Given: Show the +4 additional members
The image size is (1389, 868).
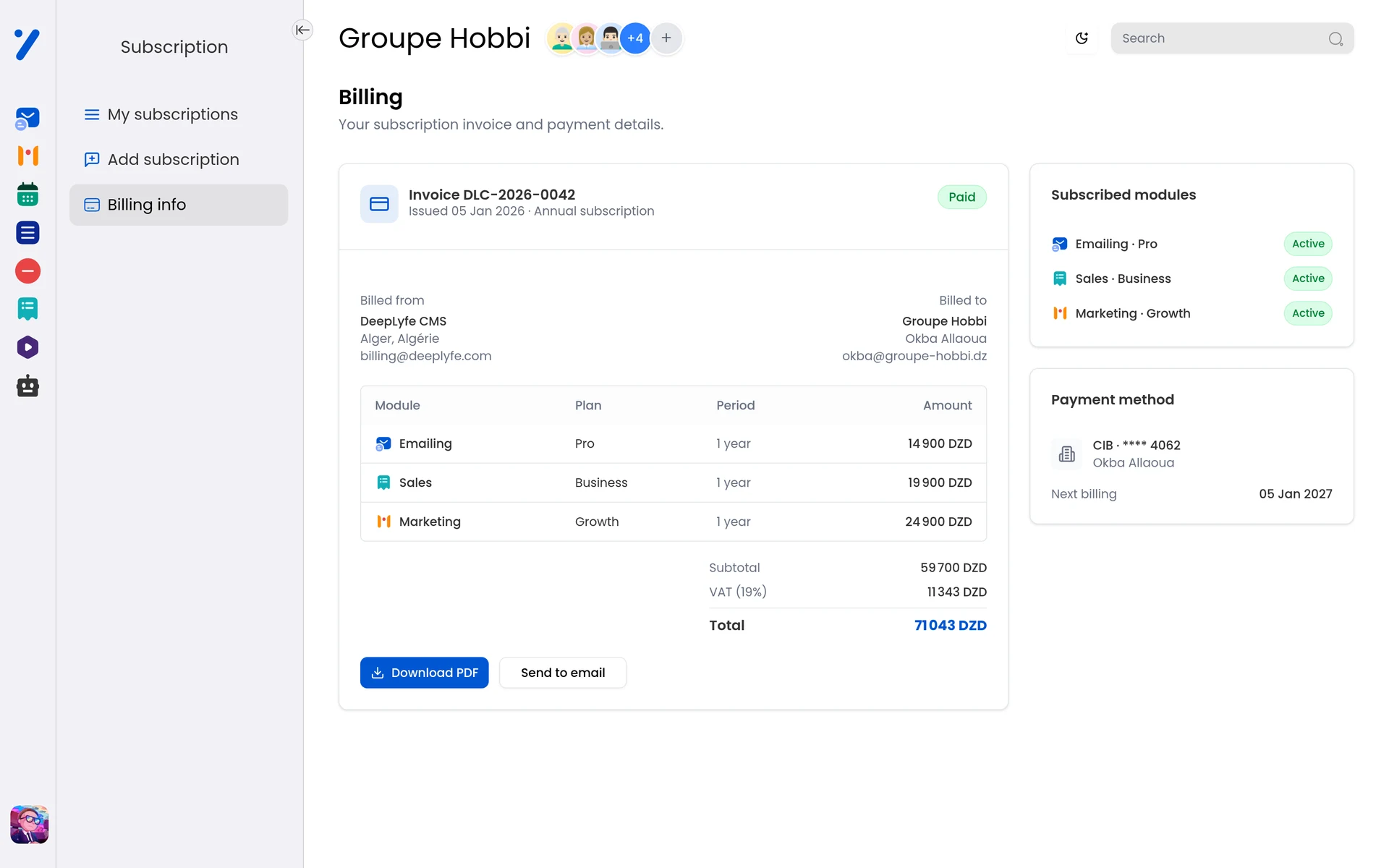Looking at the screenshot, I should pos(635,38).
